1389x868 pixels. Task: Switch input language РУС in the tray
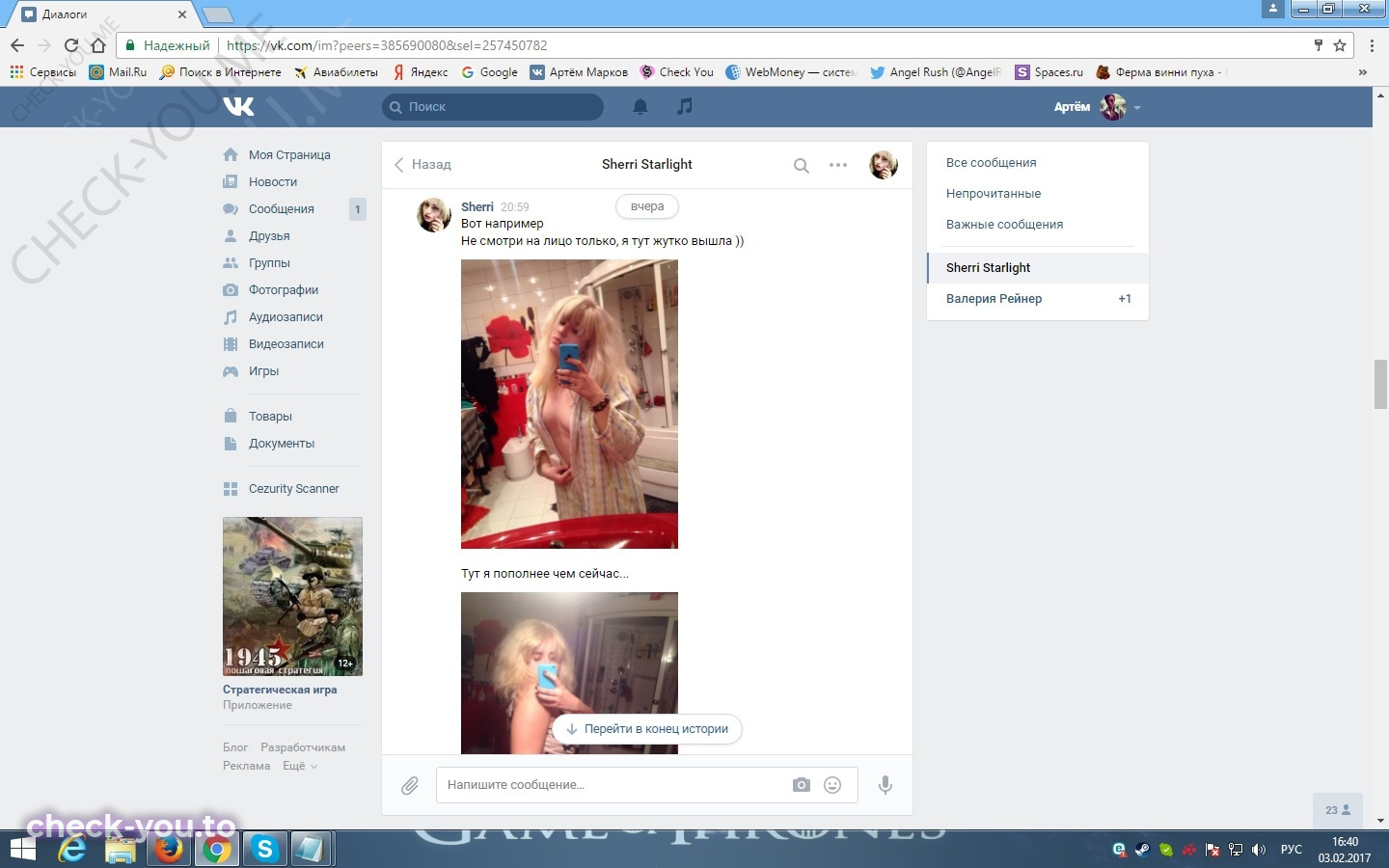(x=1291, y=850)
